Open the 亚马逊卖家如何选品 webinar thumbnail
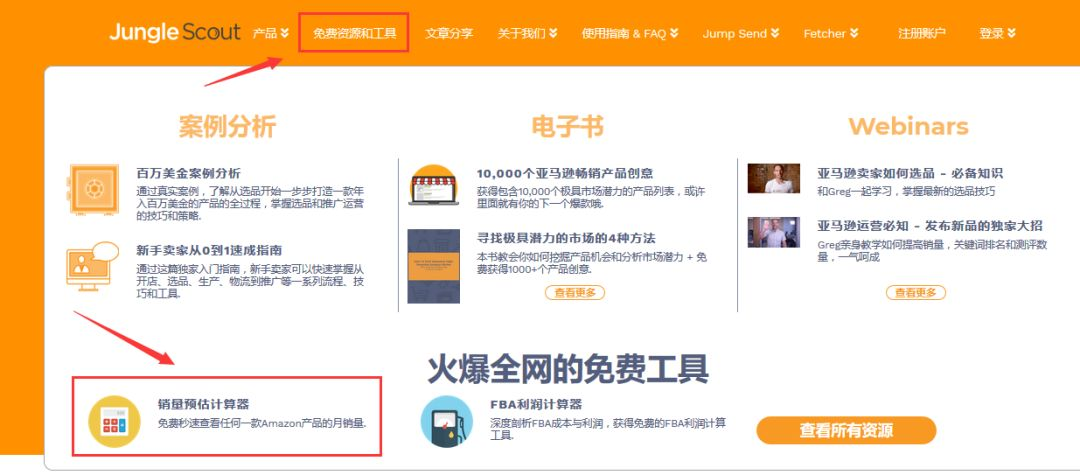1080x475 pixels. 773,179
